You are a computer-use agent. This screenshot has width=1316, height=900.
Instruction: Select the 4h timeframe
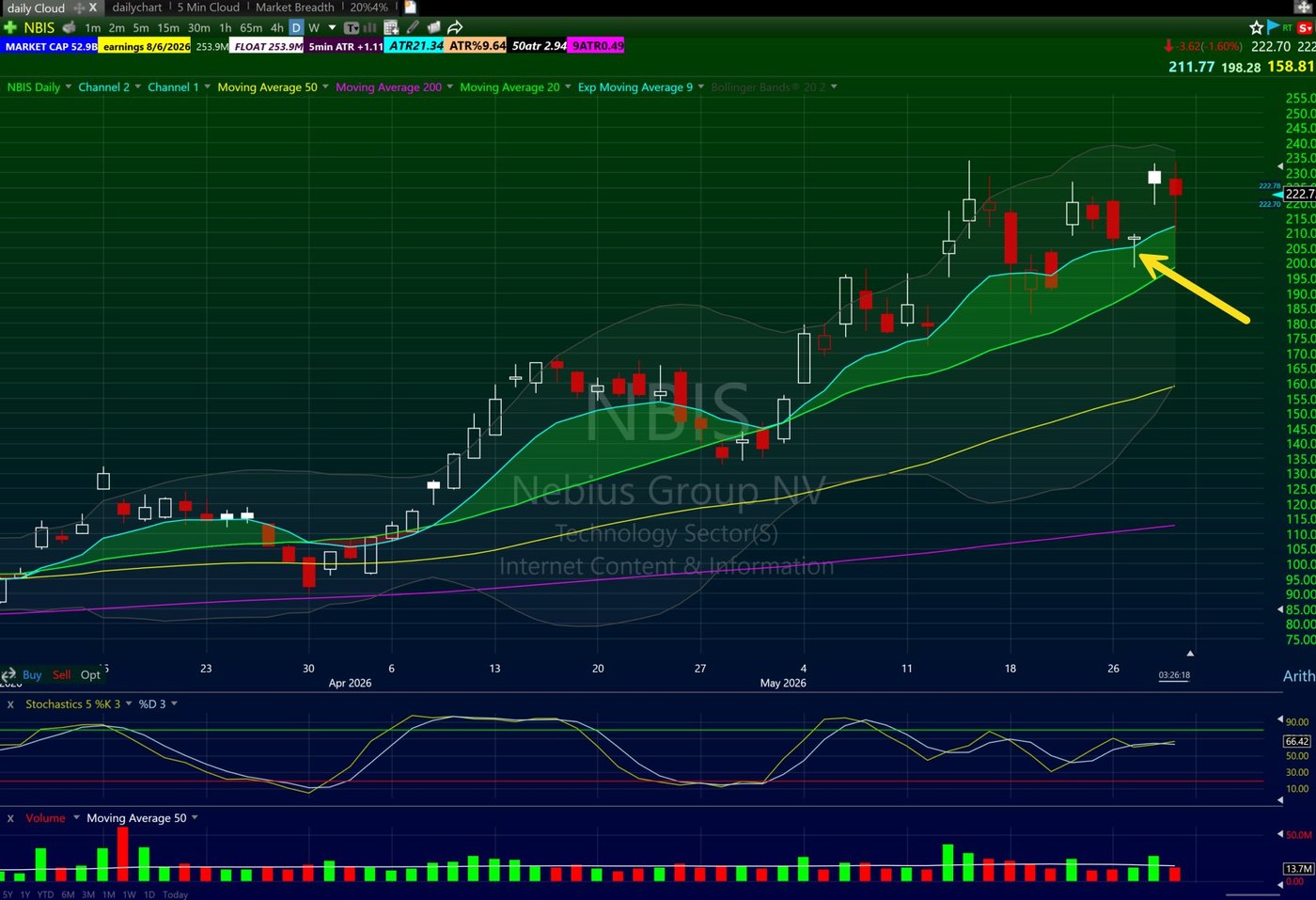click(x=277, y=28)
